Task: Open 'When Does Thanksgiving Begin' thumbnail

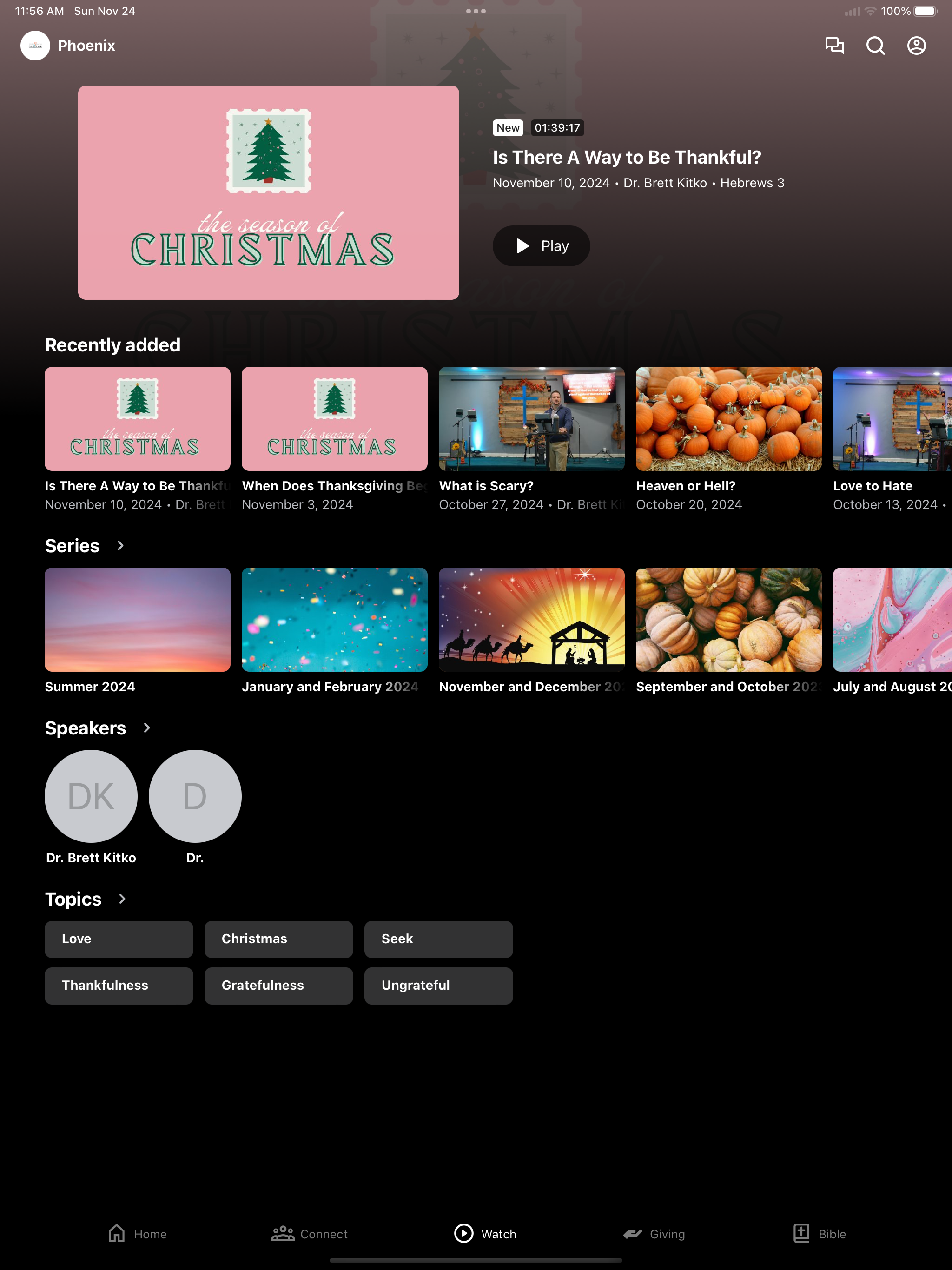Action: pyautogui.click(x=335, y=419)
